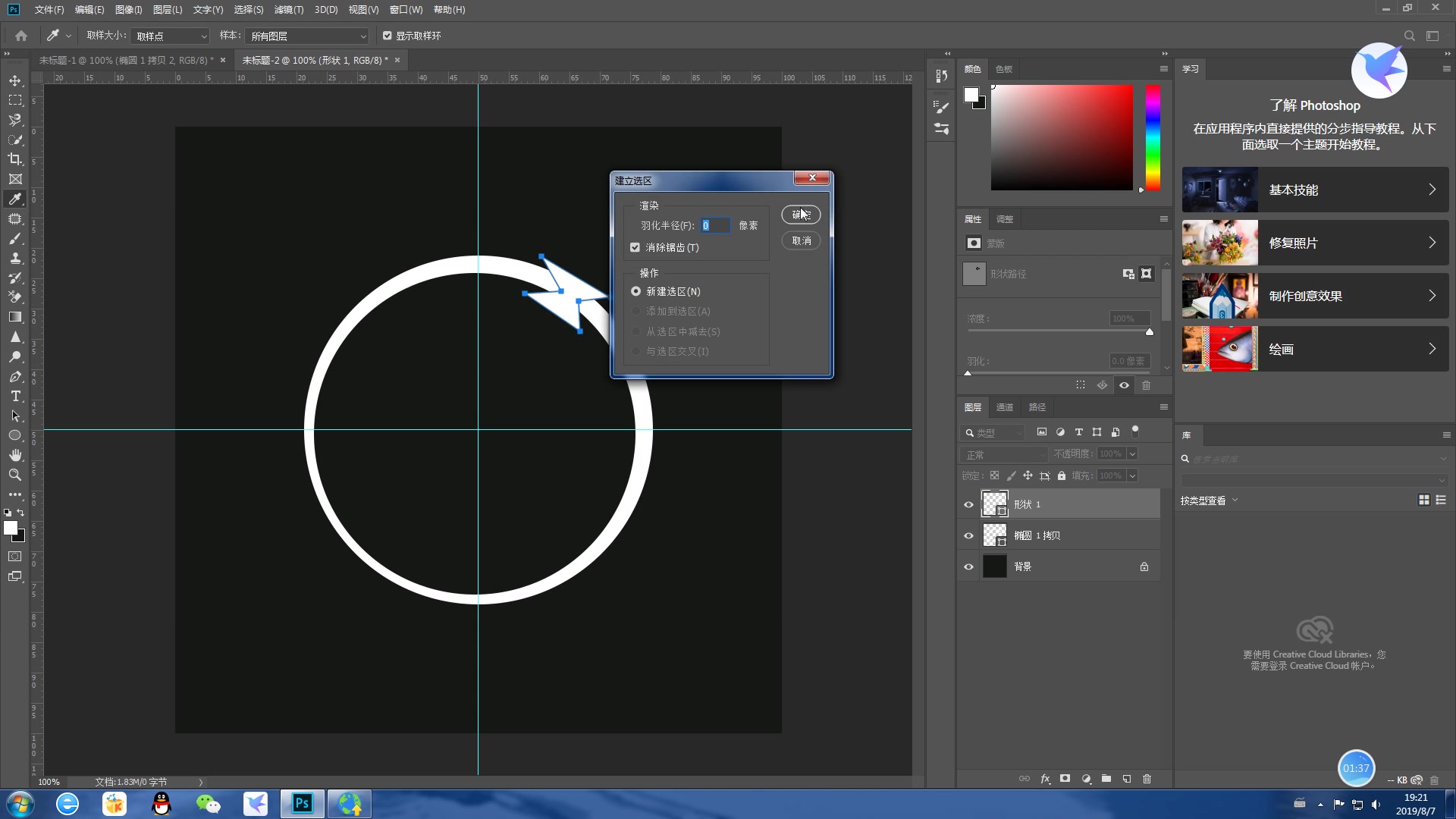Click the delete layer trash icon
This screenshot has width=1456, height=819.
click(x=1147, y=779)
